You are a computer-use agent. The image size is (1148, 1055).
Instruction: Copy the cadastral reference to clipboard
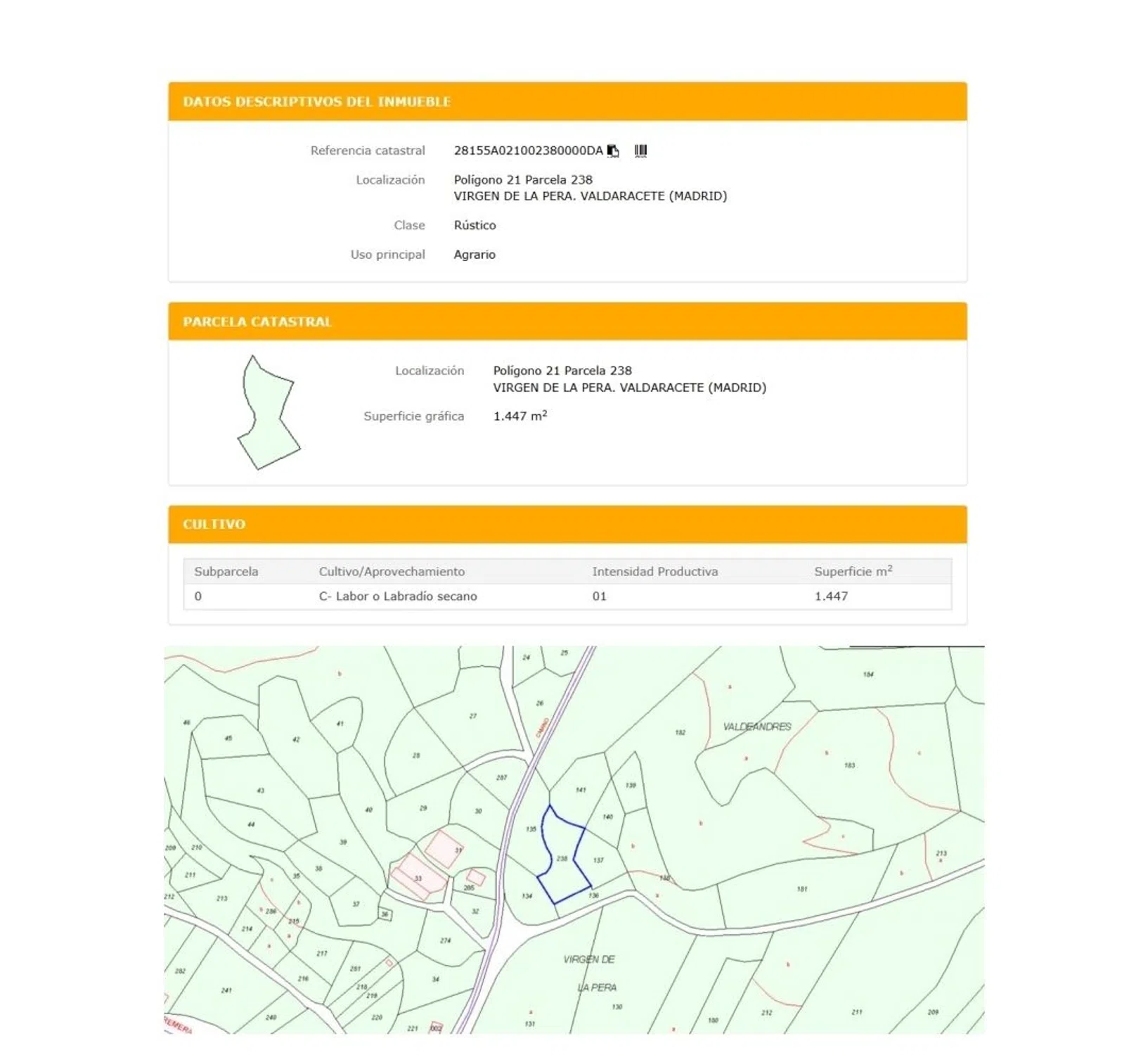click(x=613, y=151)
